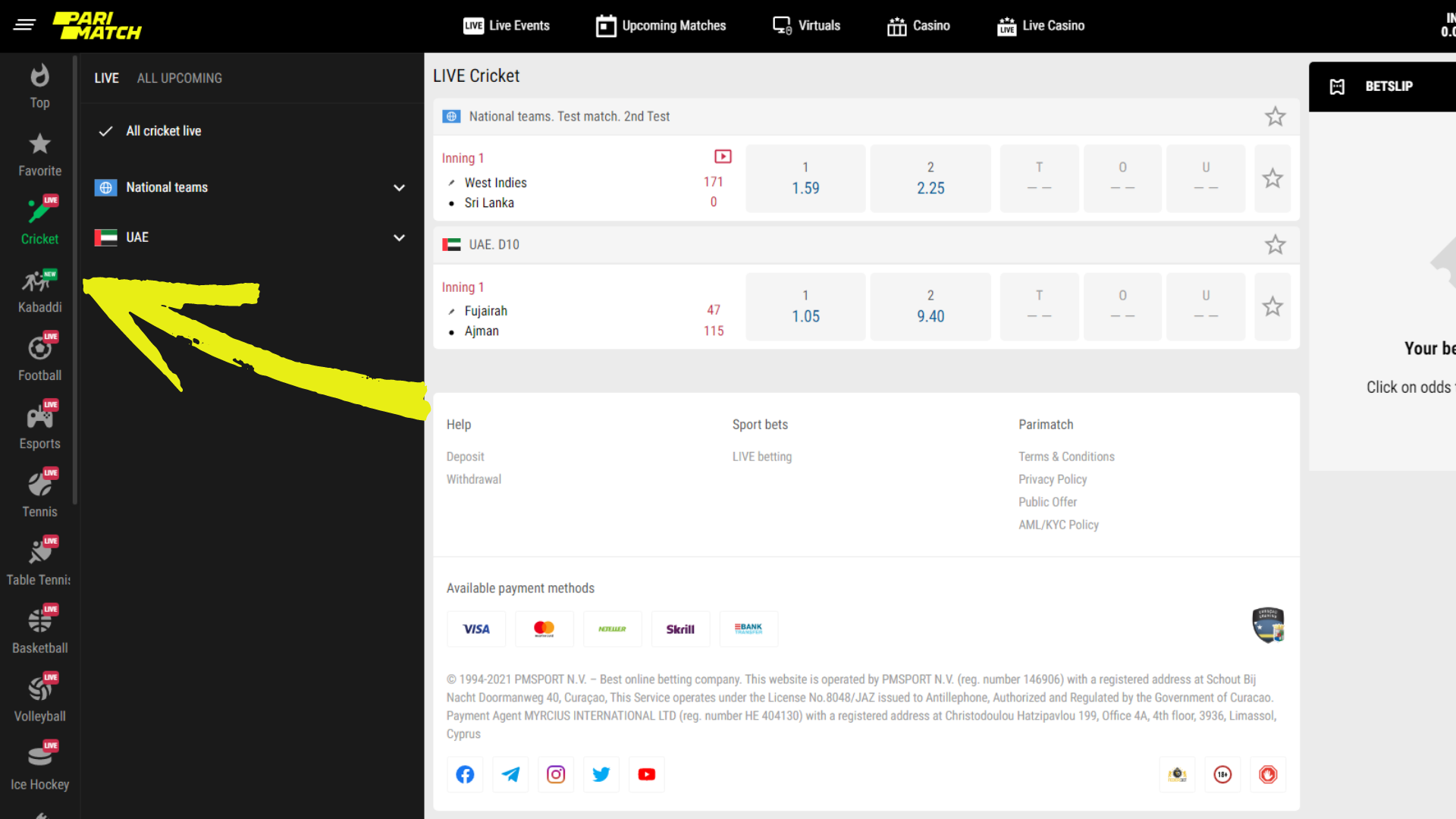Expand the National teams chevron

click(399, 188)
